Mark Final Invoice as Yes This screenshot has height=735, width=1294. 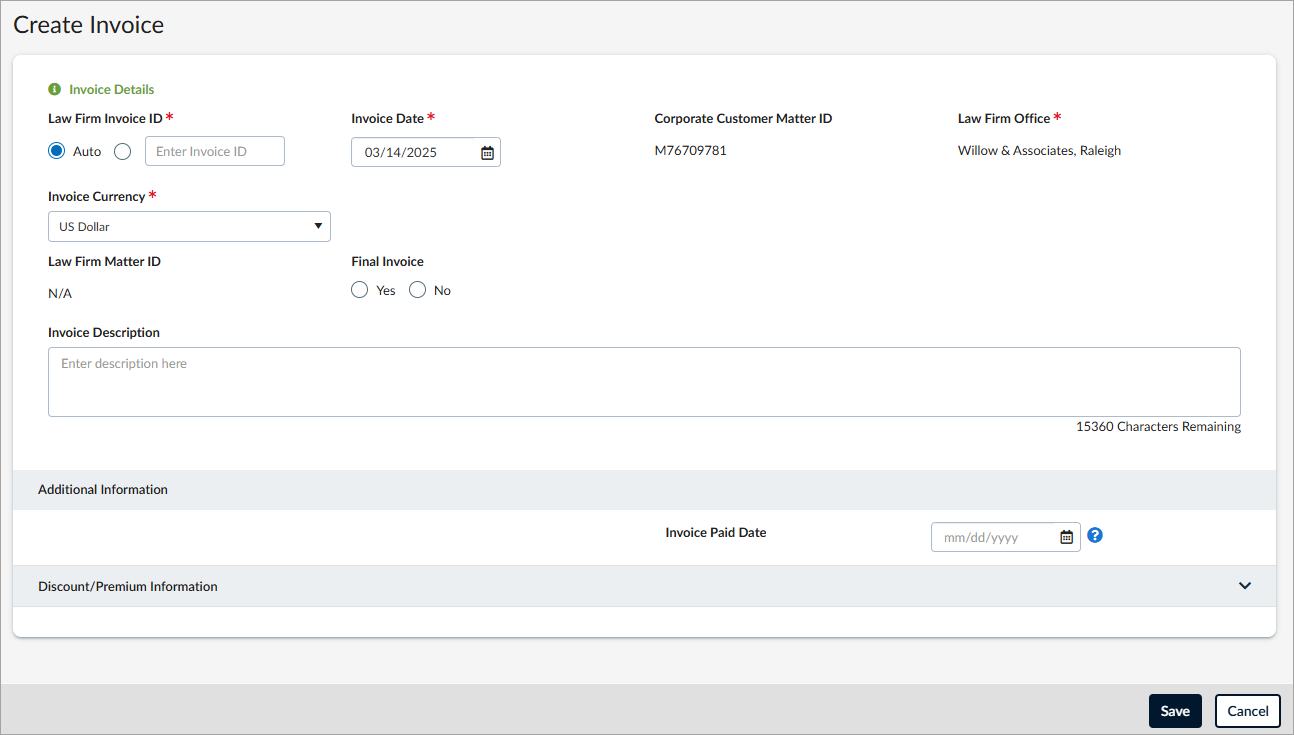(359, 289)
